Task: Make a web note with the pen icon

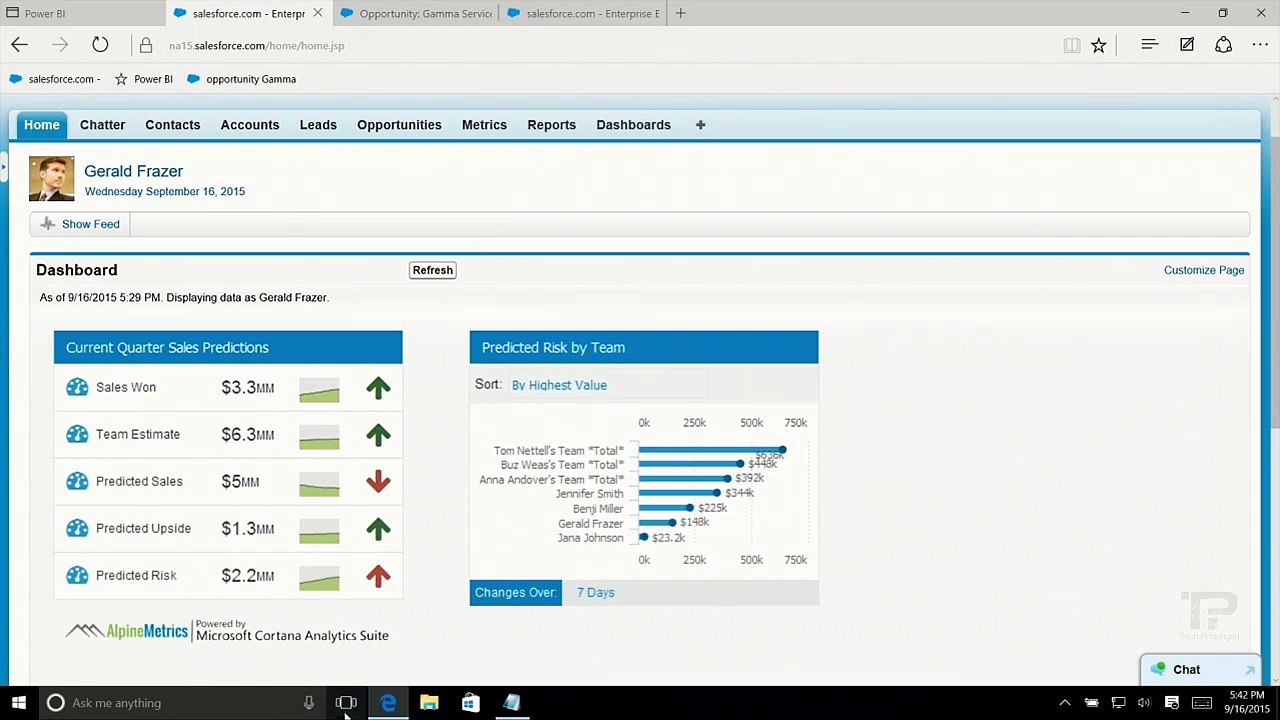Action: [x=1186, y=45]
